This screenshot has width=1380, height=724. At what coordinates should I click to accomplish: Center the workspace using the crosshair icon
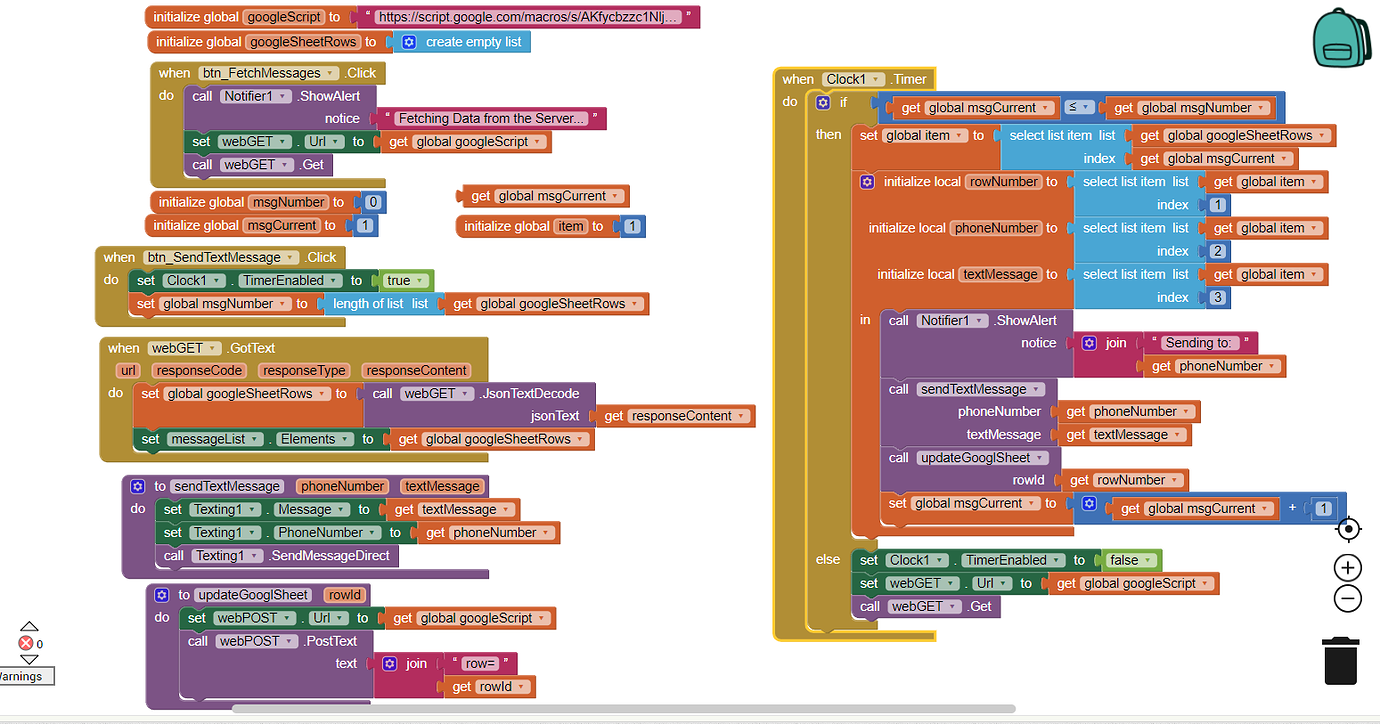pos(1348,529)
